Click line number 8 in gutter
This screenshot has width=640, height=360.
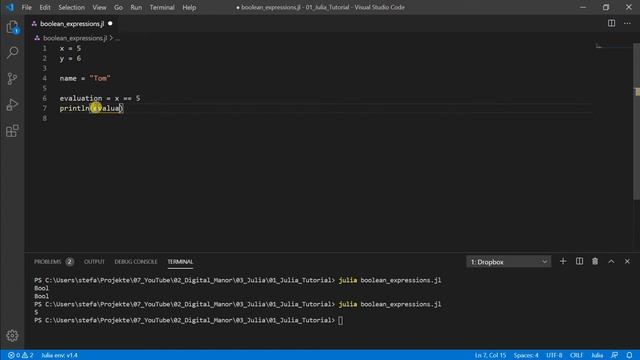(44, 118)
